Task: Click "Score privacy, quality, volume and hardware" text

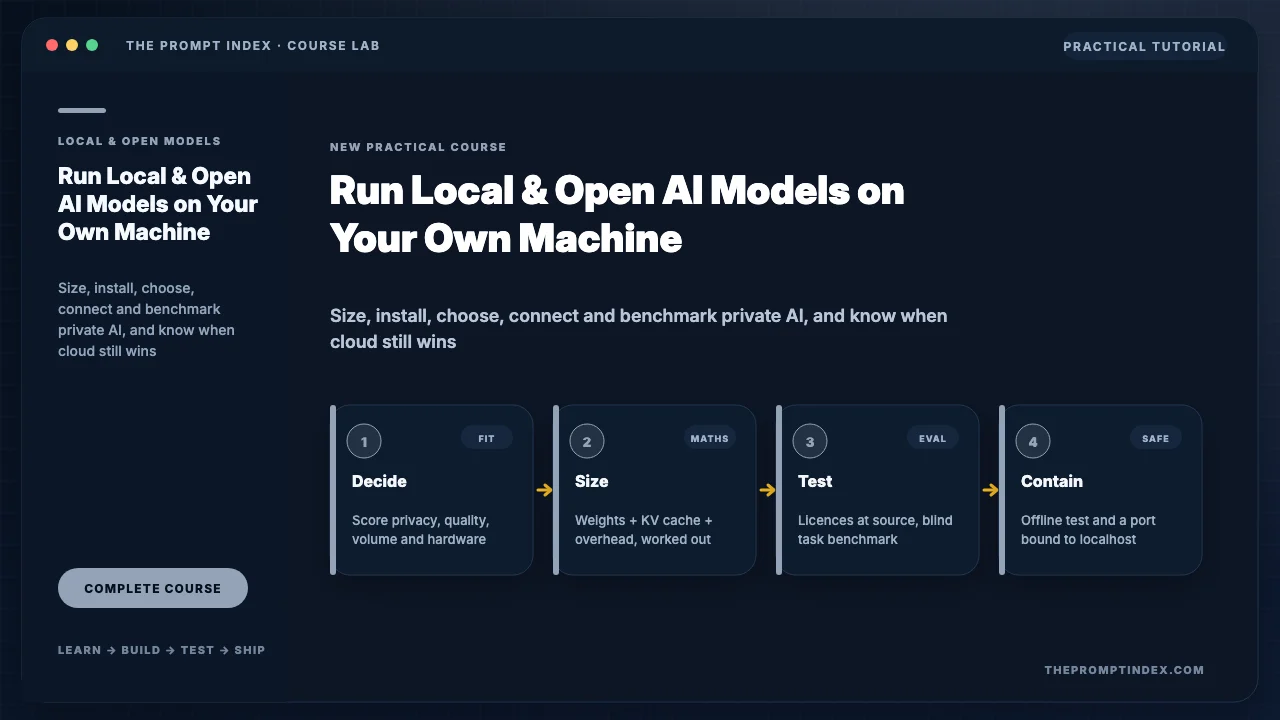Action: [420, 530]
